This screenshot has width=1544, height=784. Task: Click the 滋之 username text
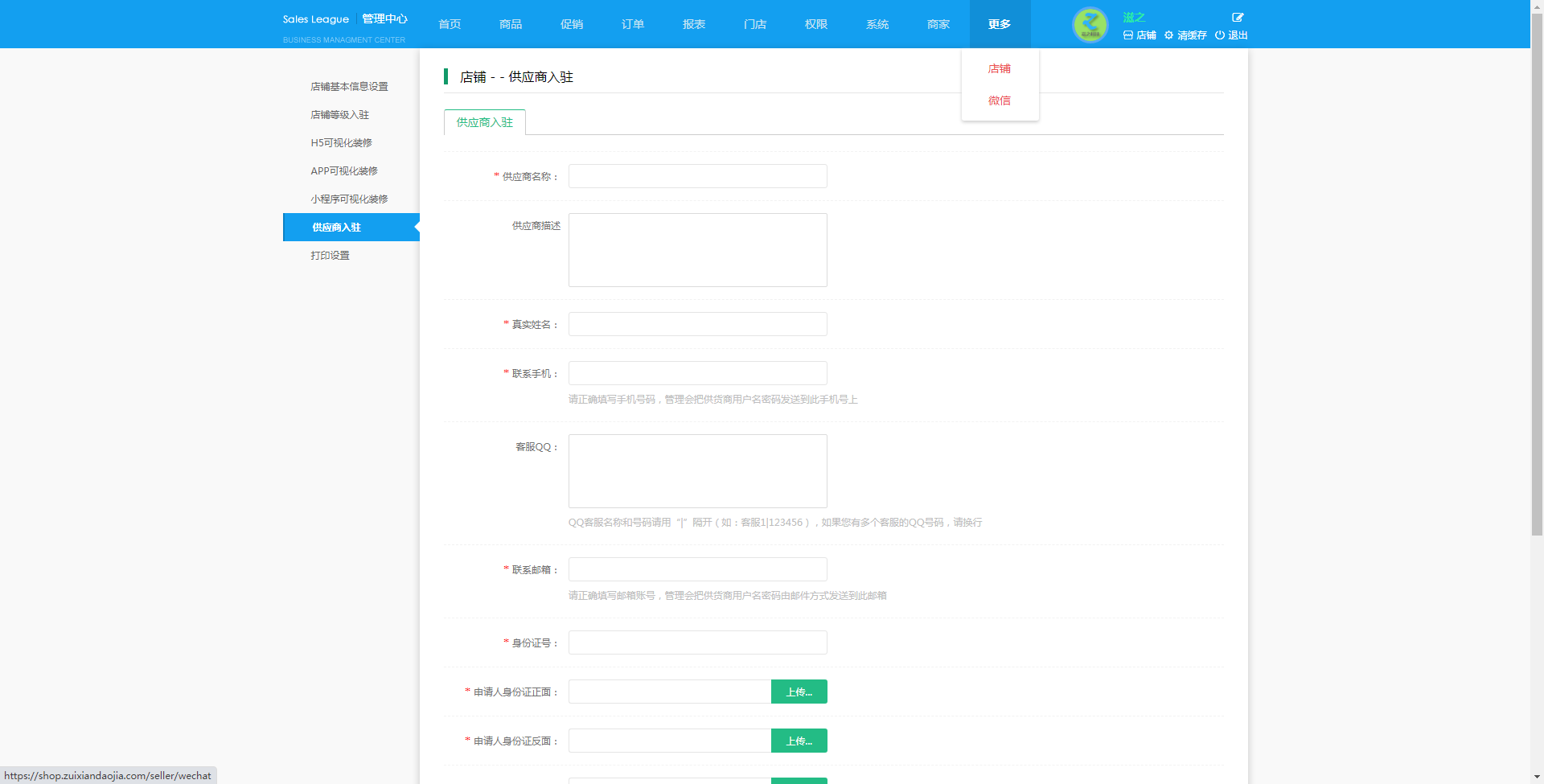1134,17
